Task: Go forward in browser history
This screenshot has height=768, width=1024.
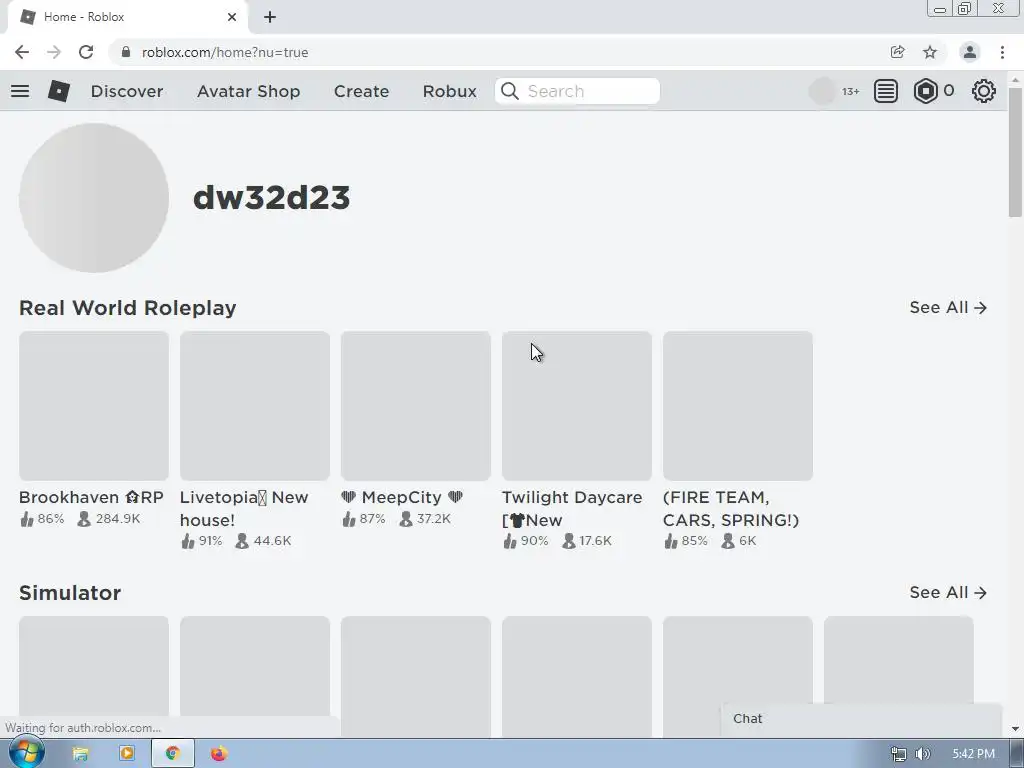Action: click(54, 52)
